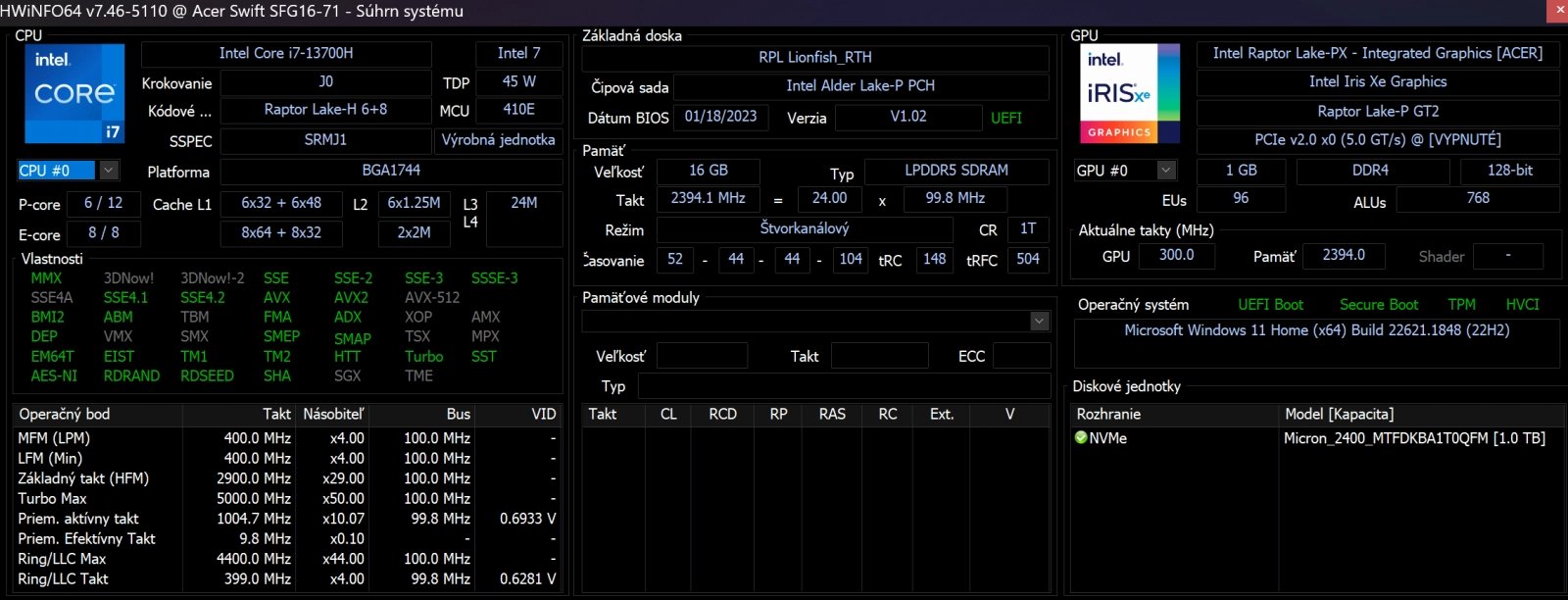
Task: Close the system summary window
Action: 1557,11
